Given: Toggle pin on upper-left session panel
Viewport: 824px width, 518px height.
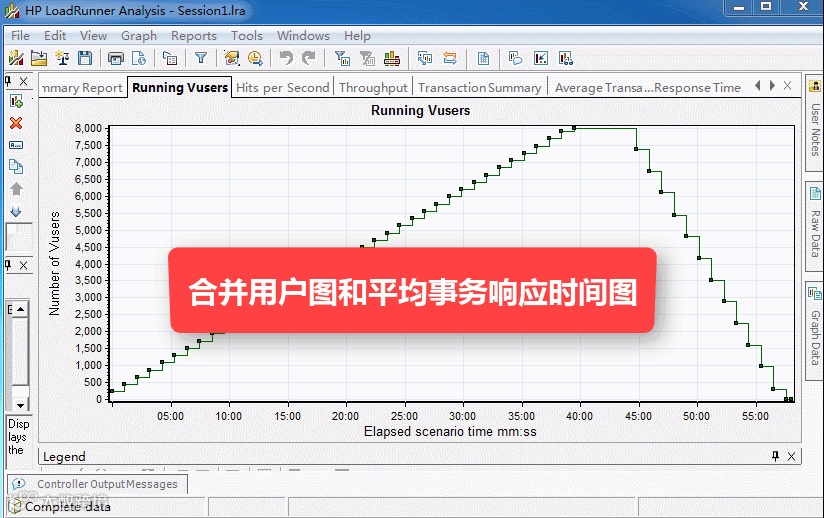Looking at the screenshot, I should [x=8, y=81].
